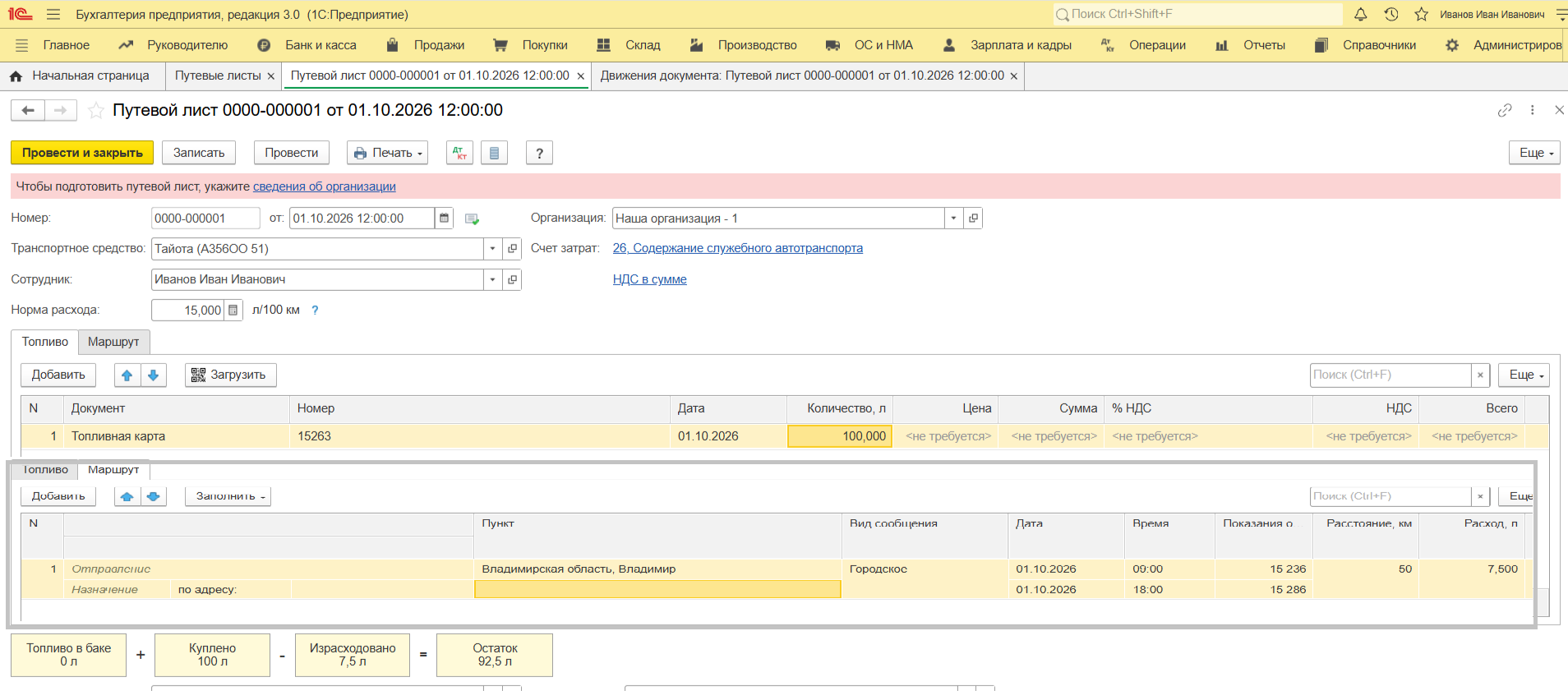
Task: Open the Банк и касса section
Action: [307, 45]
